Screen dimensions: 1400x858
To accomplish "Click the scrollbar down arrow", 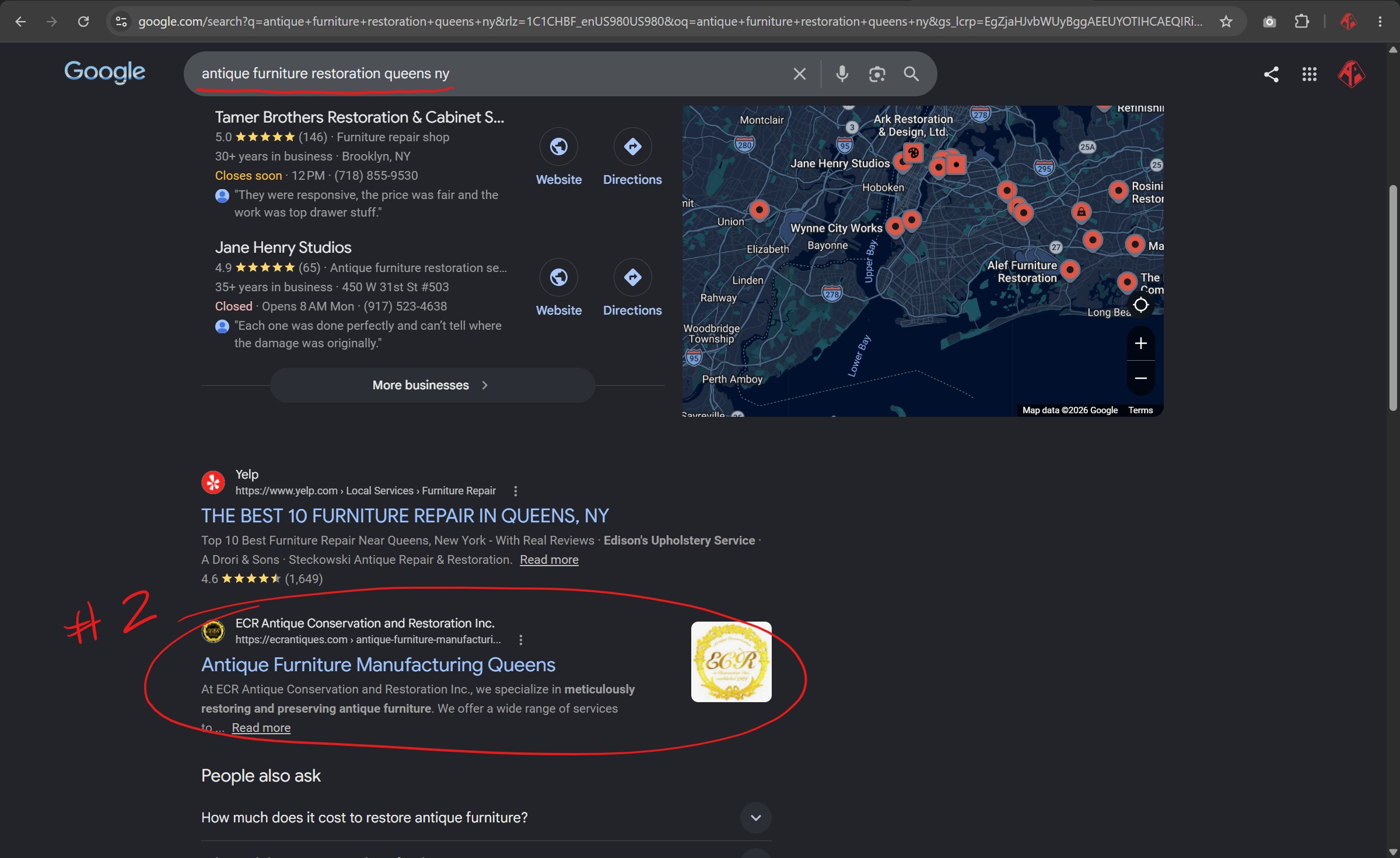I will 1393,851.
